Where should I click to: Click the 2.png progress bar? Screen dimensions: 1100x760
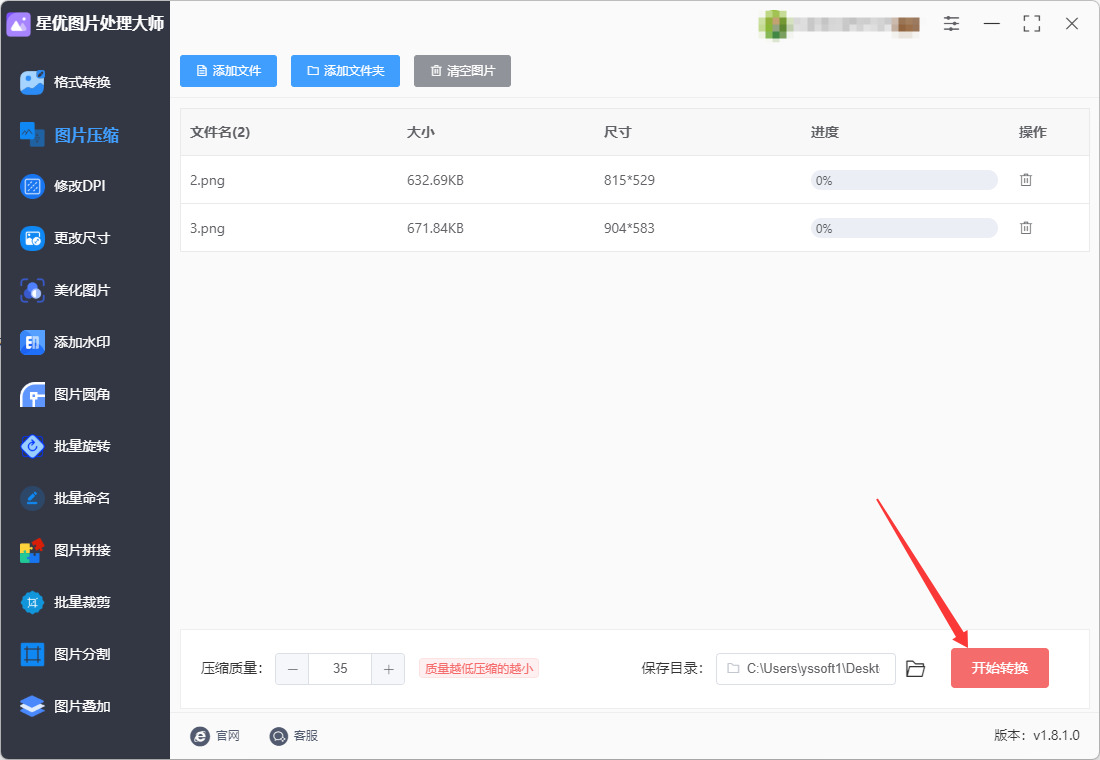pos(904,180)
